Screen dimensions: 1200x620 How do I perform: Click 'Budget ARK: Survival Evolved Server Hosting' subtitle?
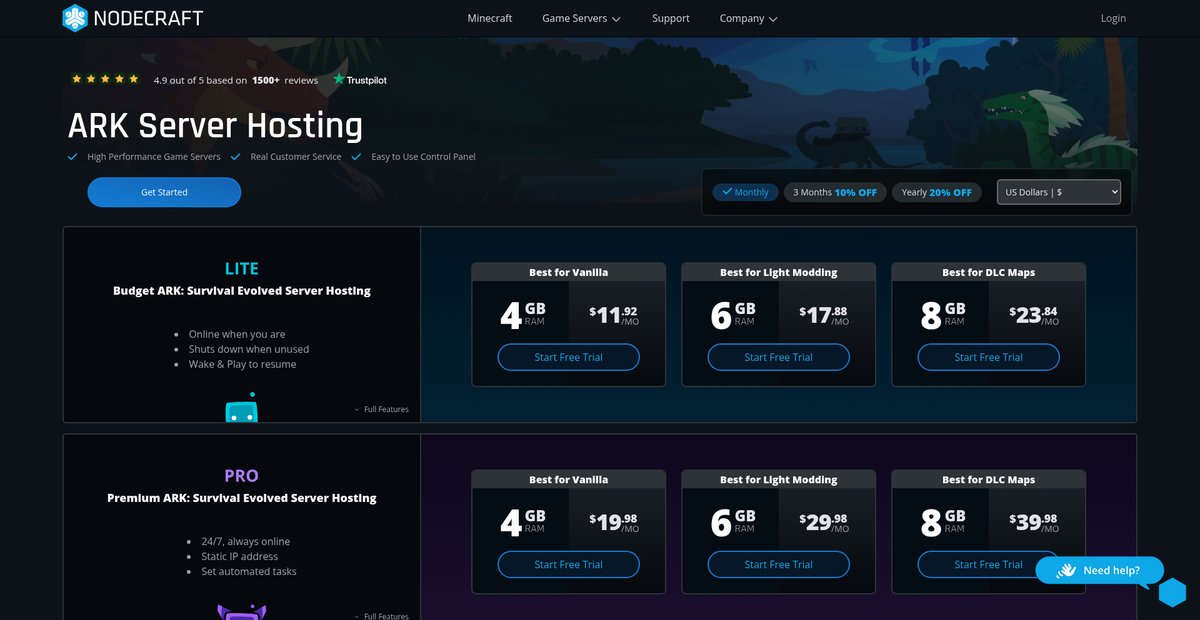[242, 291]
